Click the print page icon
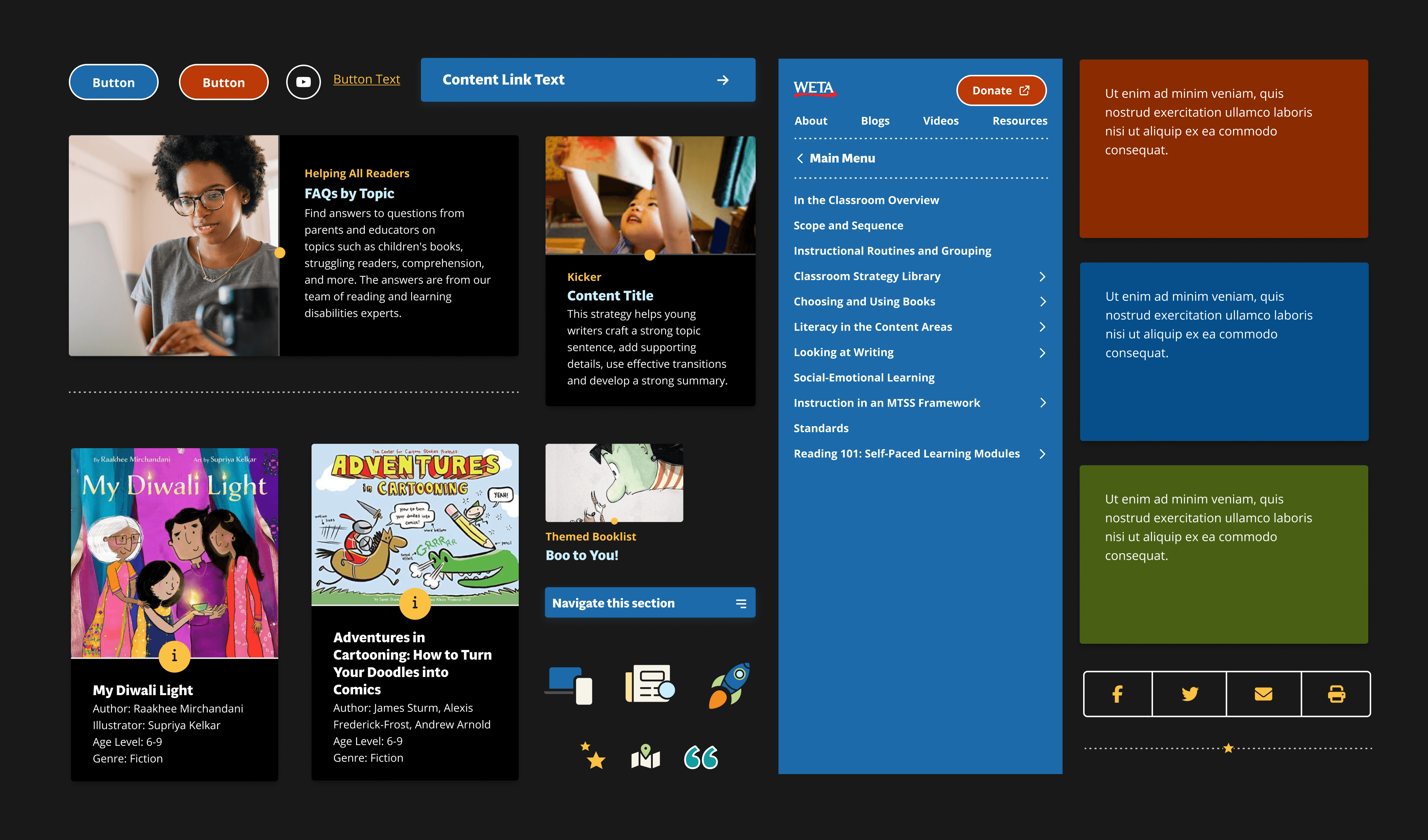This screenshot has height=840, width=1428. (1336, 694)
